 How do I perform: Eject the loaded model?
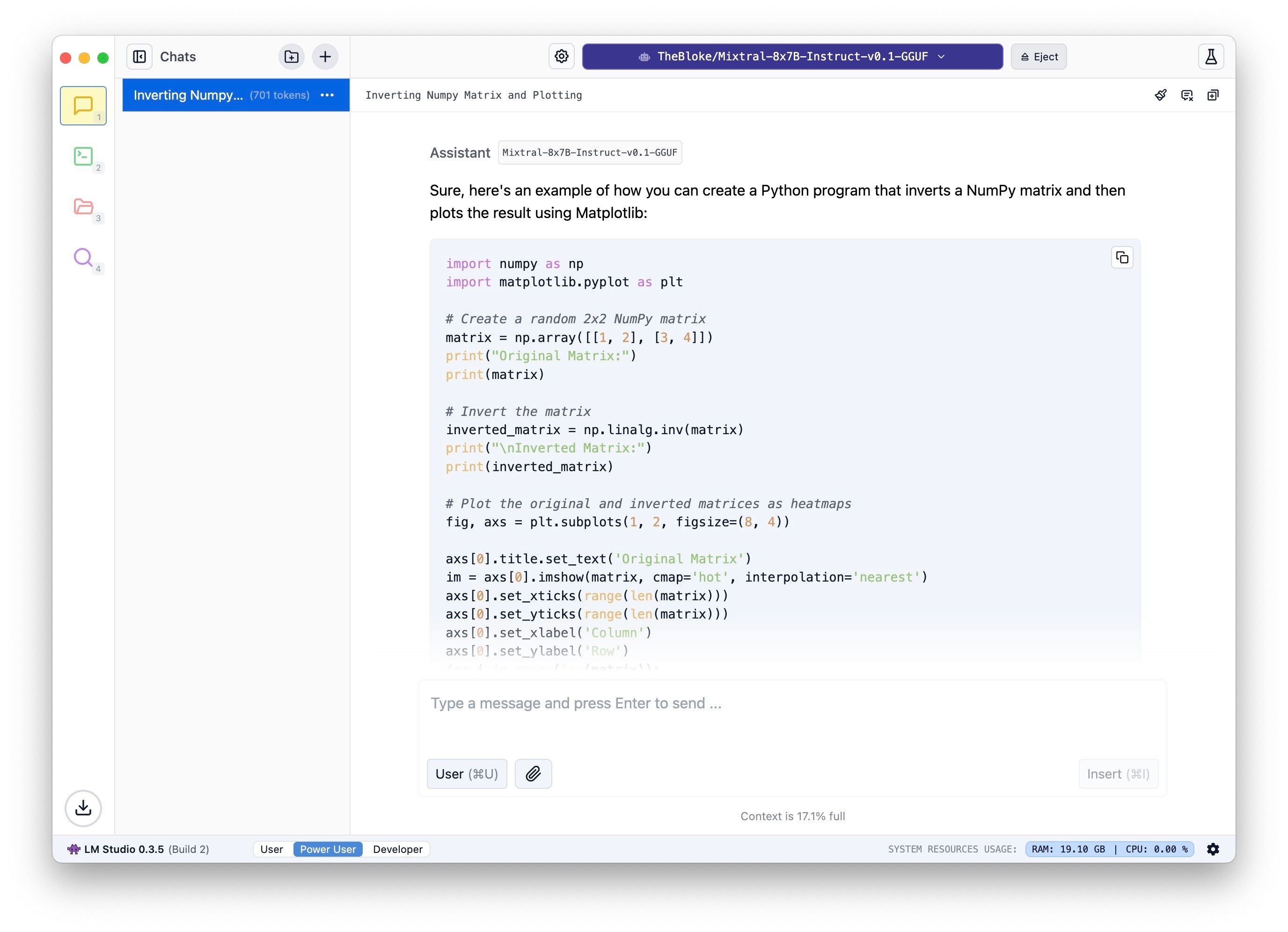(1038, 56)
